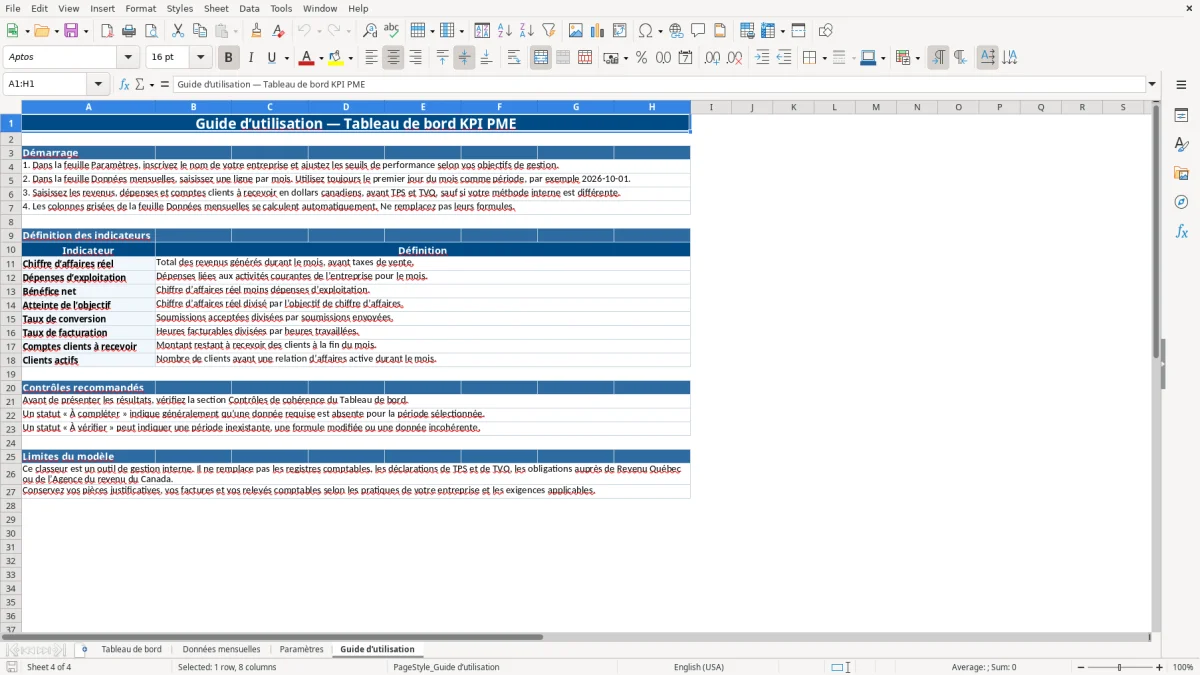Toggle Bold formatting
Image resolution: width=1200 pixels, height=675 pixels.
[x=229, y=58]
